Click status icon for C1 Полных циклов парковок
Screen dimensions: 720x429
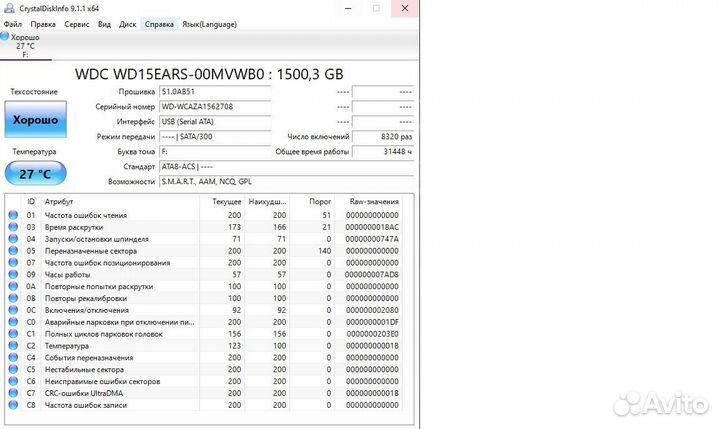(x=13, y=334)
